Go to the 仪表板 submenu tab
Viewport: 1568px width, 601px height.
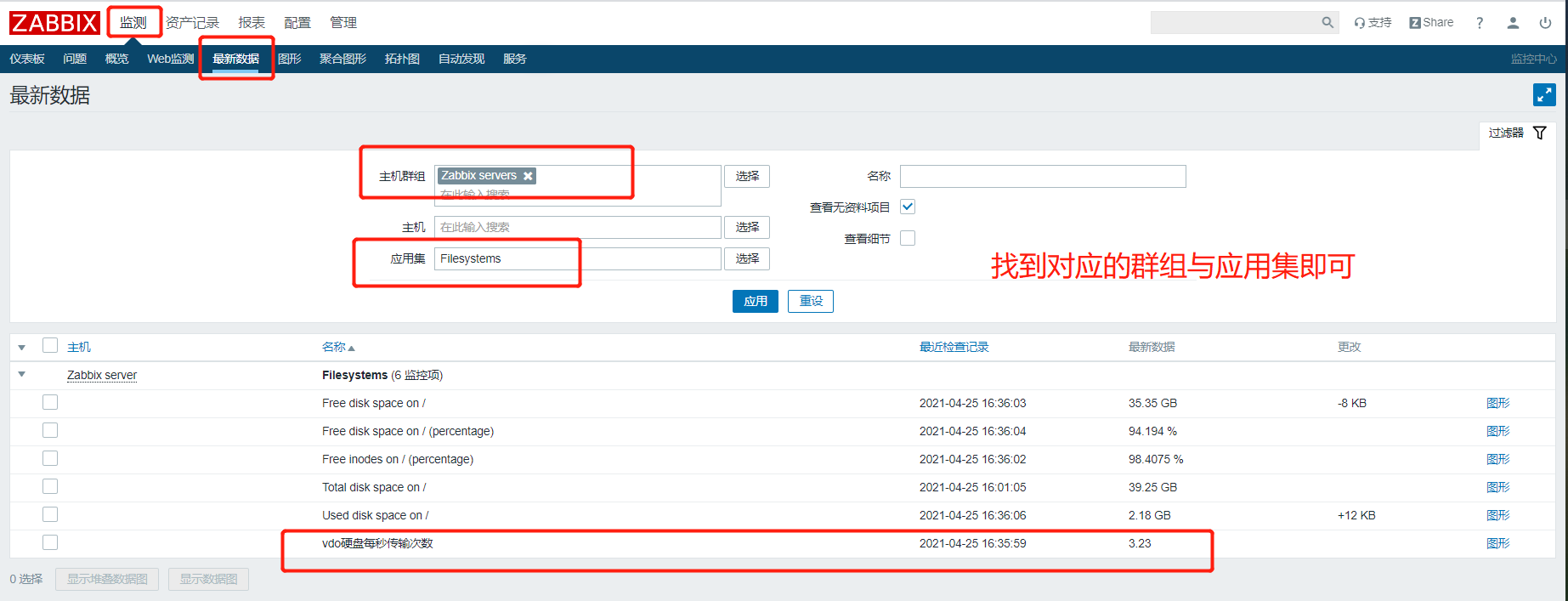point(27,59)
